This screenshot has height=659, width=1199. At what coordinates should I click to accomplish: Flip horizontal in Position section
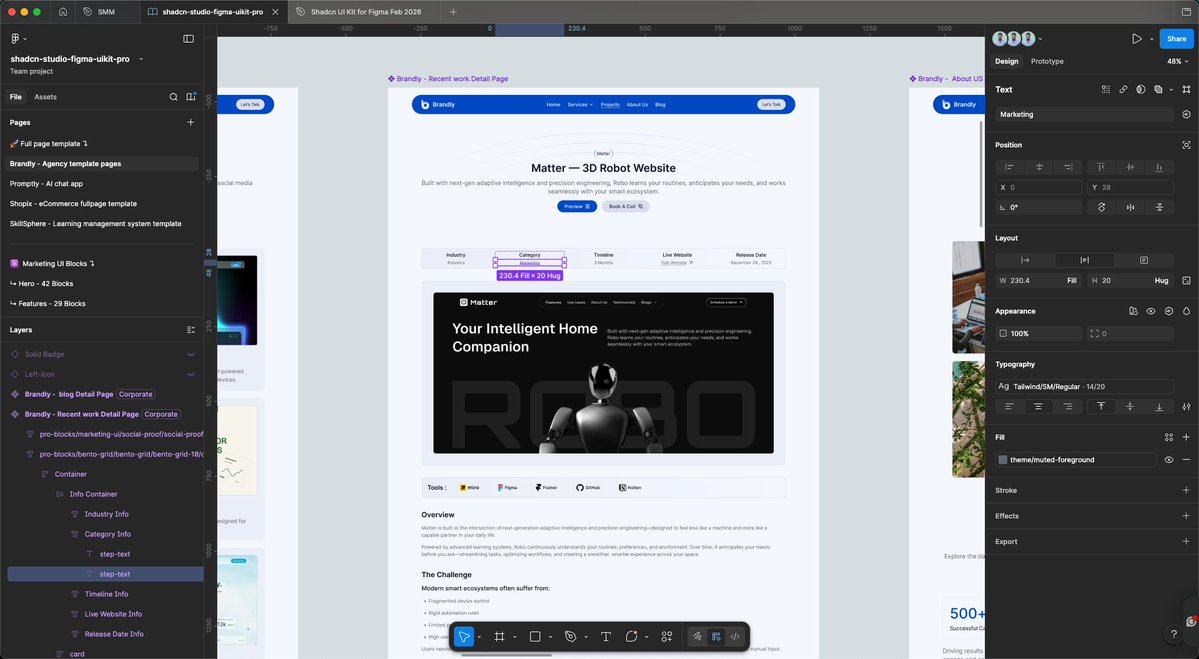point(1130,207)
